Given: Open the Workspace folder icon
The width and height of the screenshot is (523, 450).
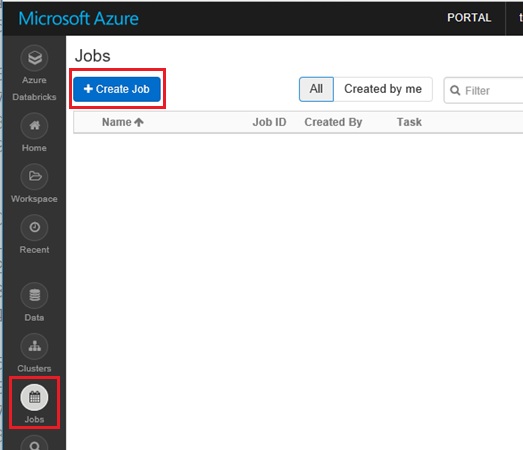Looking at the screenshot, I should click(34, 176).
